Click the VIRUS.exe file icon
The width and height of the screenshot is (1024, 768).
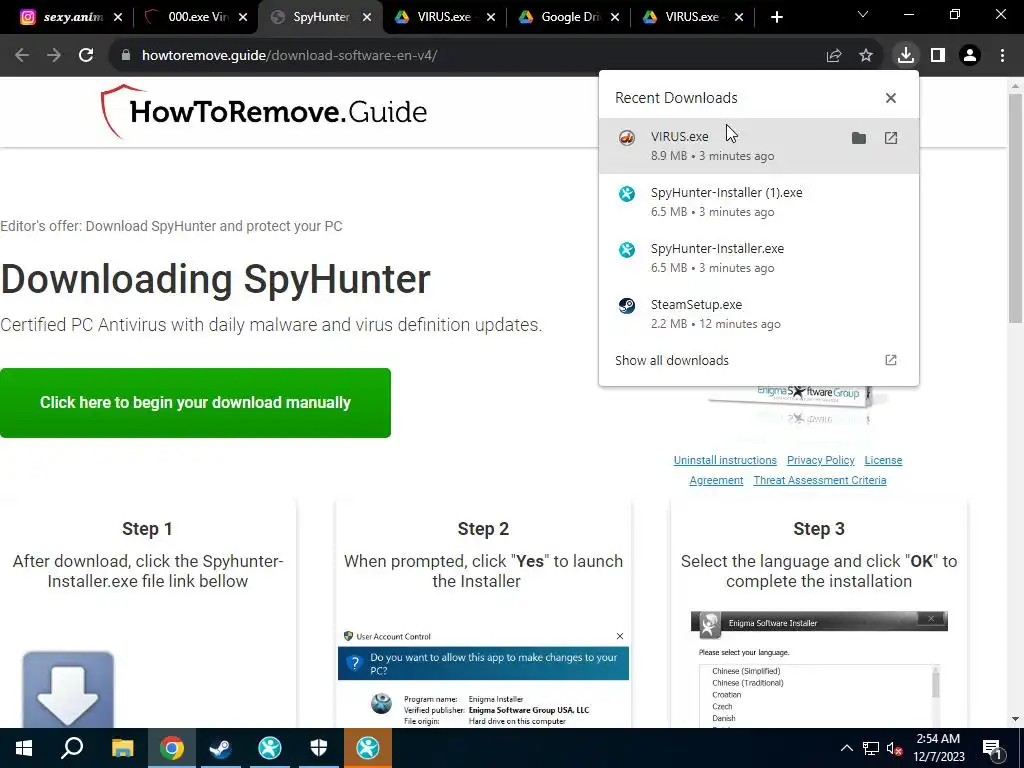coord(627,137)
